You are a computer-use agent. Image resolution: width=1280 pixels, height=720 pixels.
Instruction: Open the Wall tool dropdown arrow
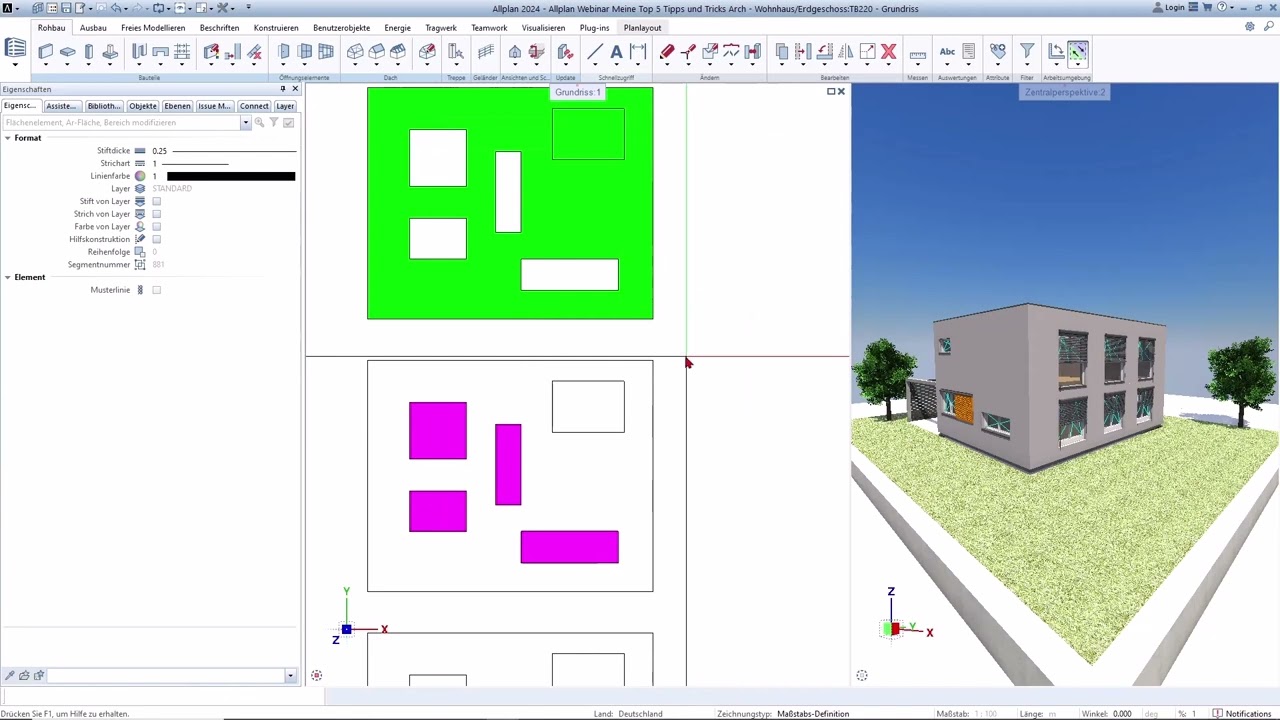(x=46, y=66)
